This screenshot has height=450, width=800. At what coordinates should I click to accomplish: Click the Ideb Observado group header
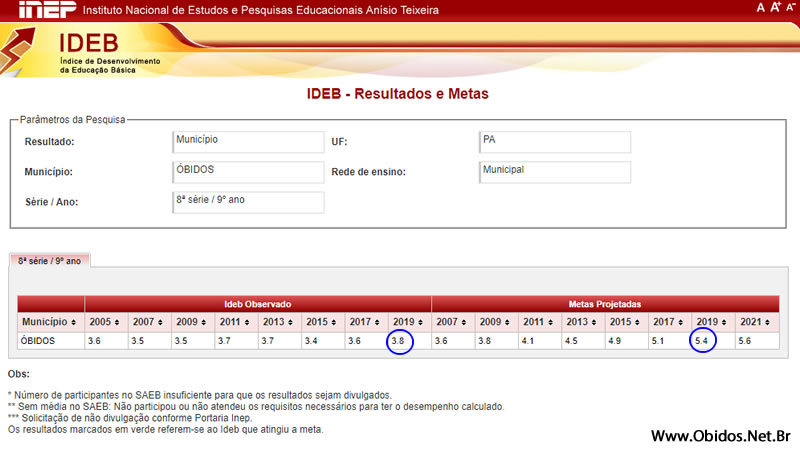[258, 304]
